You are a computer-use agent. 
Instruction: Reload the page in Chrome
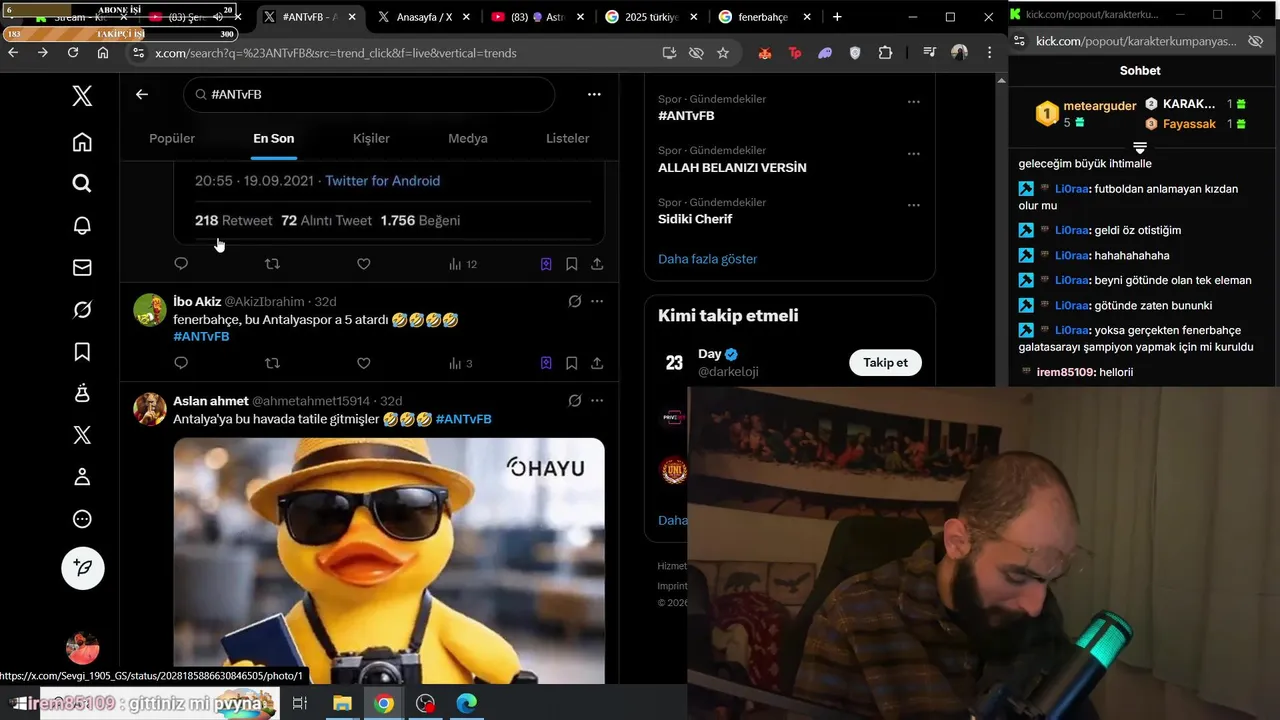coord(72,52)
